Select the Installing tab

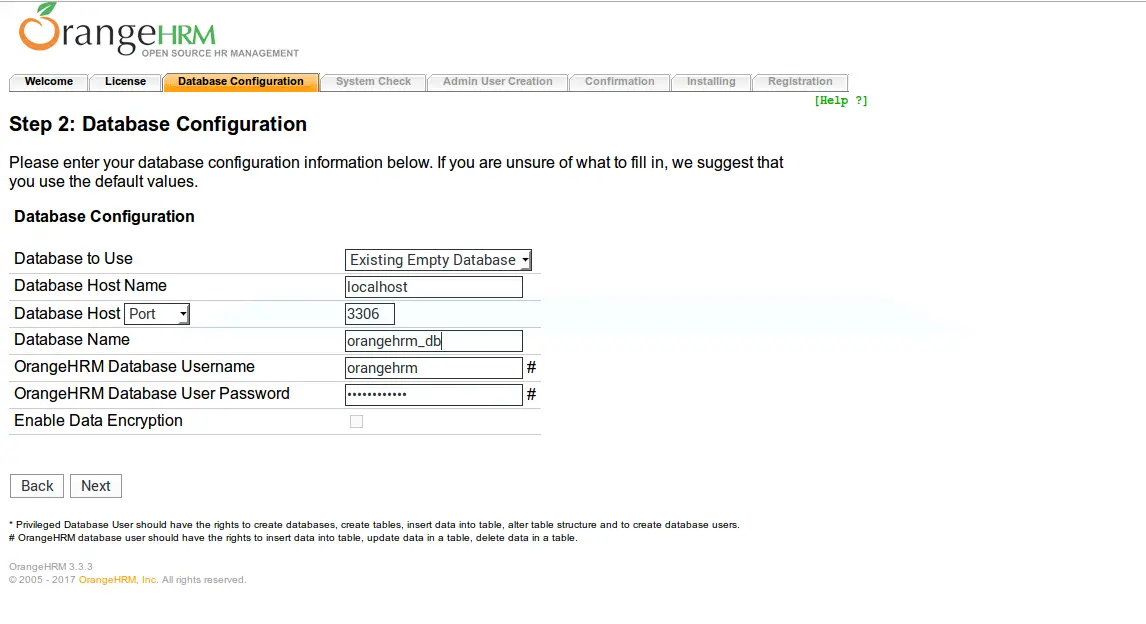click(710, 82)
